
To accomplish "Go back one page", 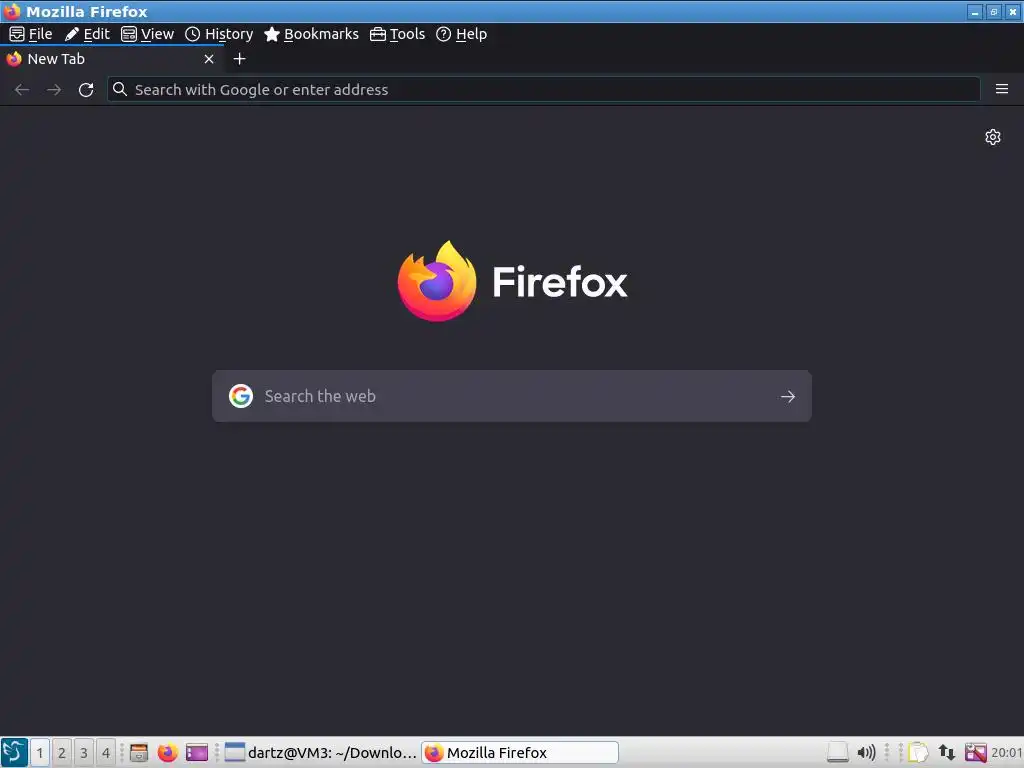I will tap(22, 89).
